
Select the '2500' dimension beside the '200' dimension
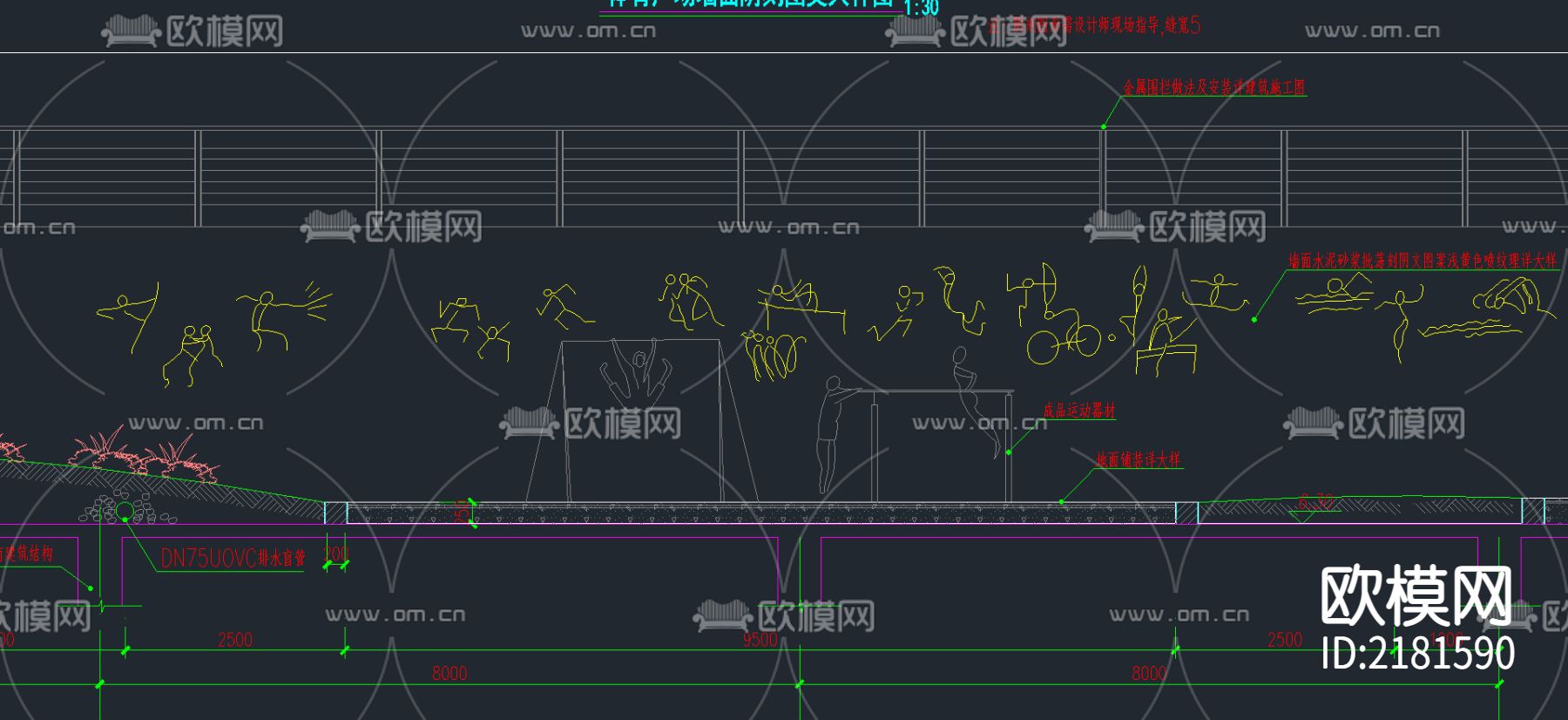tap(235, 640)
